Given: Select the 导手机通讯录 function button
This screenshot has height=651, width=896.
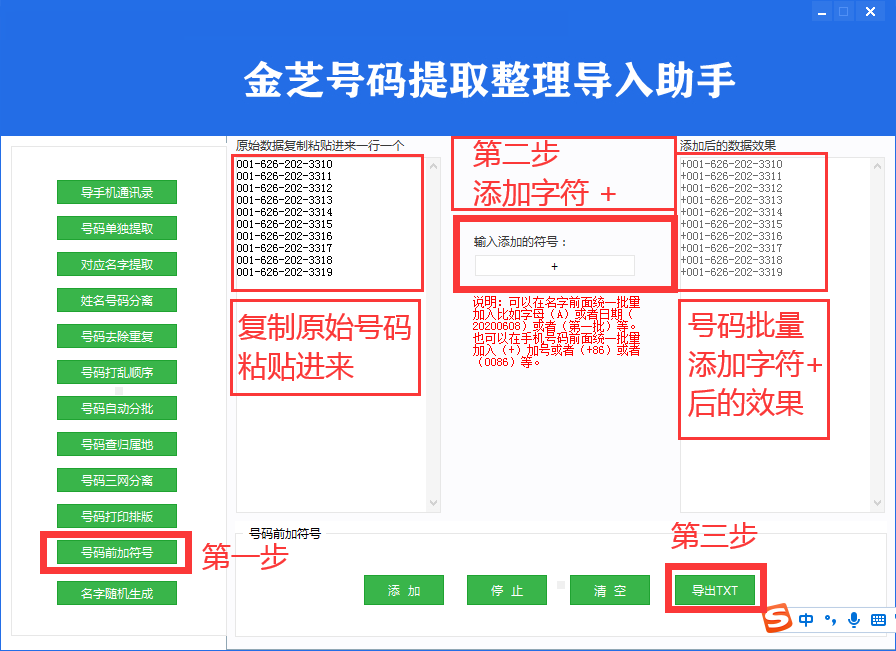Looking at the screenshot, I should (116, 192).
